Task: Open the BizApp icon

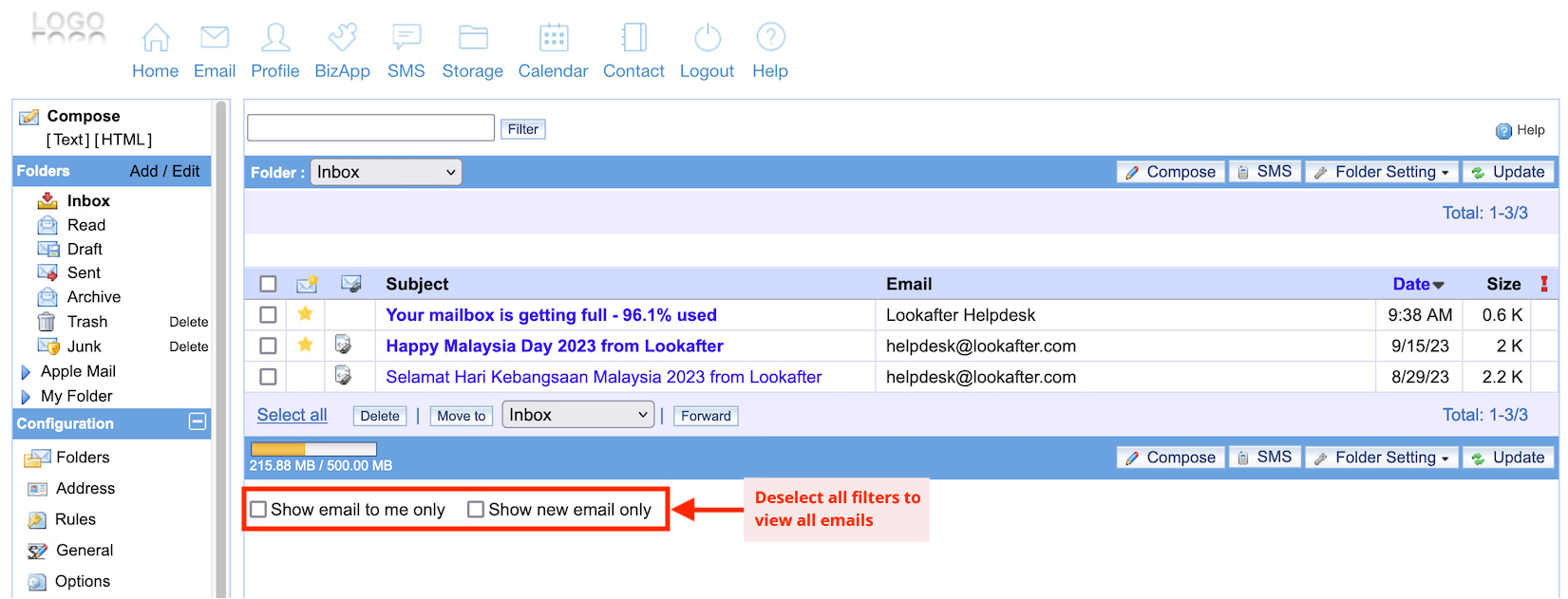Action: [342, 38]
